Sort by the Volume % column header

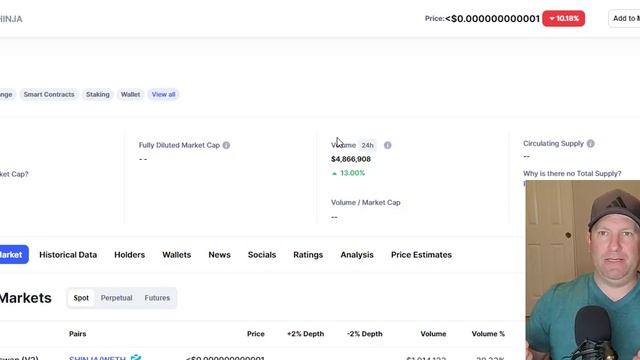pyautogui.click(x=488, y=334)
